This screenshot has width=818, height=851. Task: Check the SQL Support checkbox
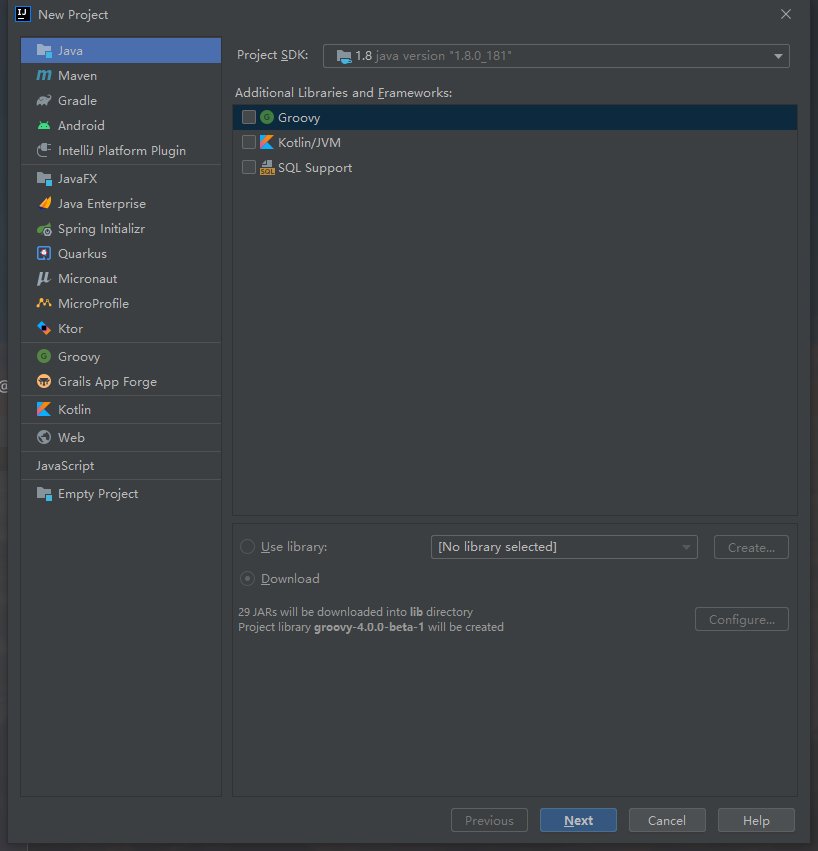249,167
